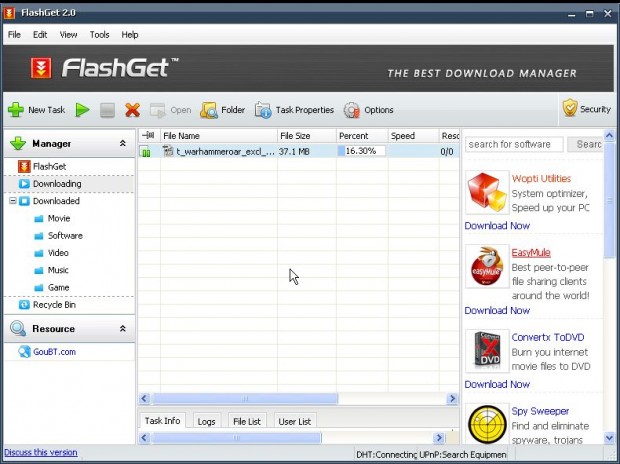This screenshot has height=464, width=620.
Task: Switch to the Task Info tab
Action: coord(162,421)
